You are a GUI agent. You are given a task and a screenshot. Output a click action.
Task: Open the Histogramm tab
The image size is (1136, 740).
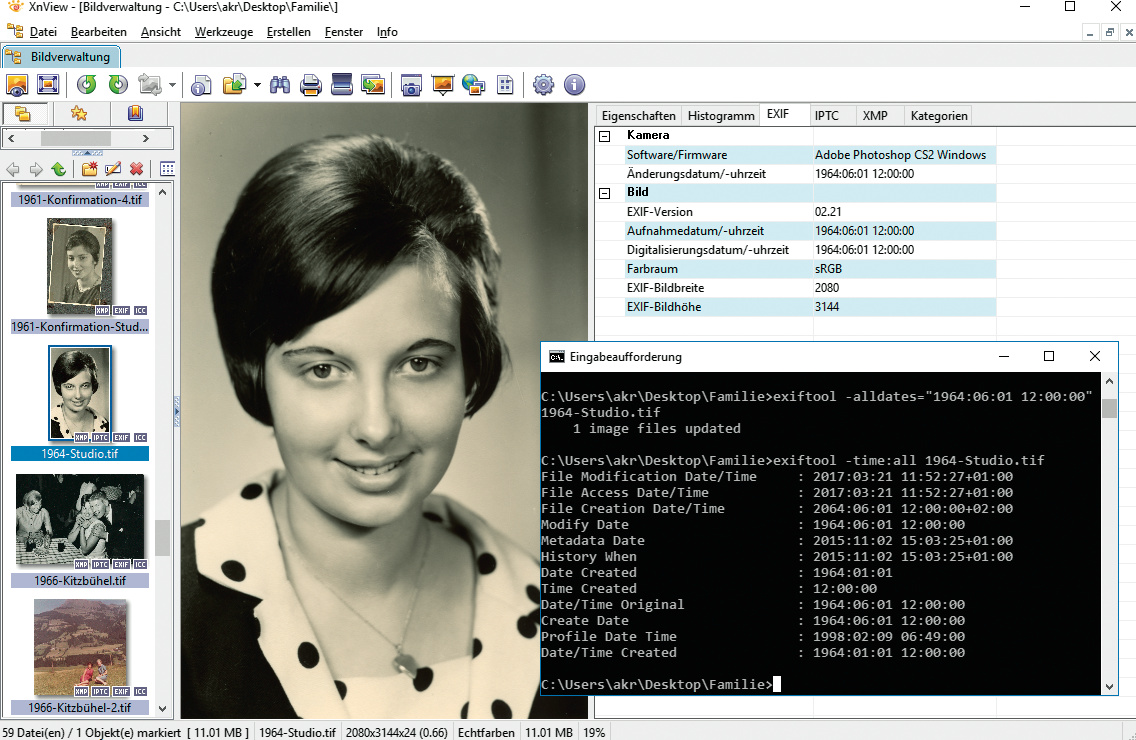(721, 116)
